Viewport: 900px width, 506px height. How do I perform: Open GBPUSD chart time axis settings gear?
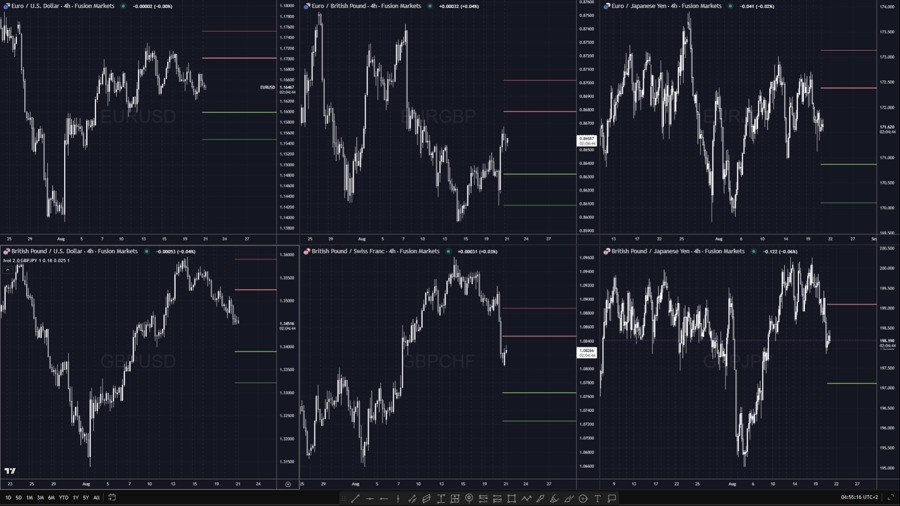pyautogui.click(x=288, y=484)
